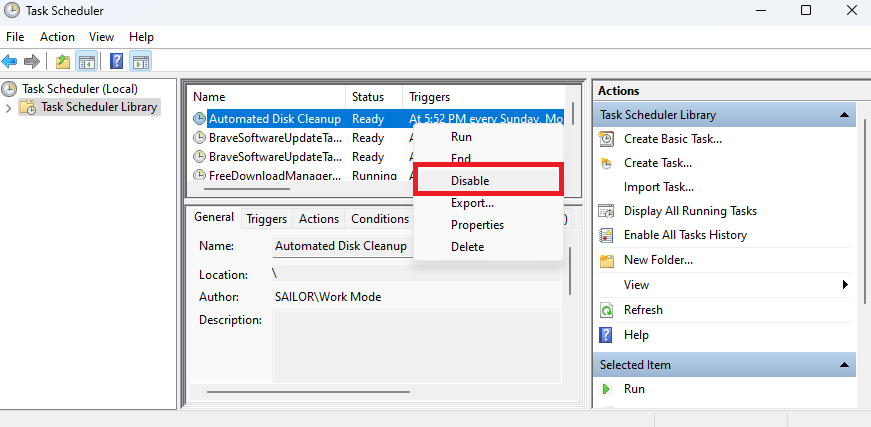Select the Task Scheduler (Local) tree root
The width and height of the screenshot is (871, 427).
tap(80, 89)
